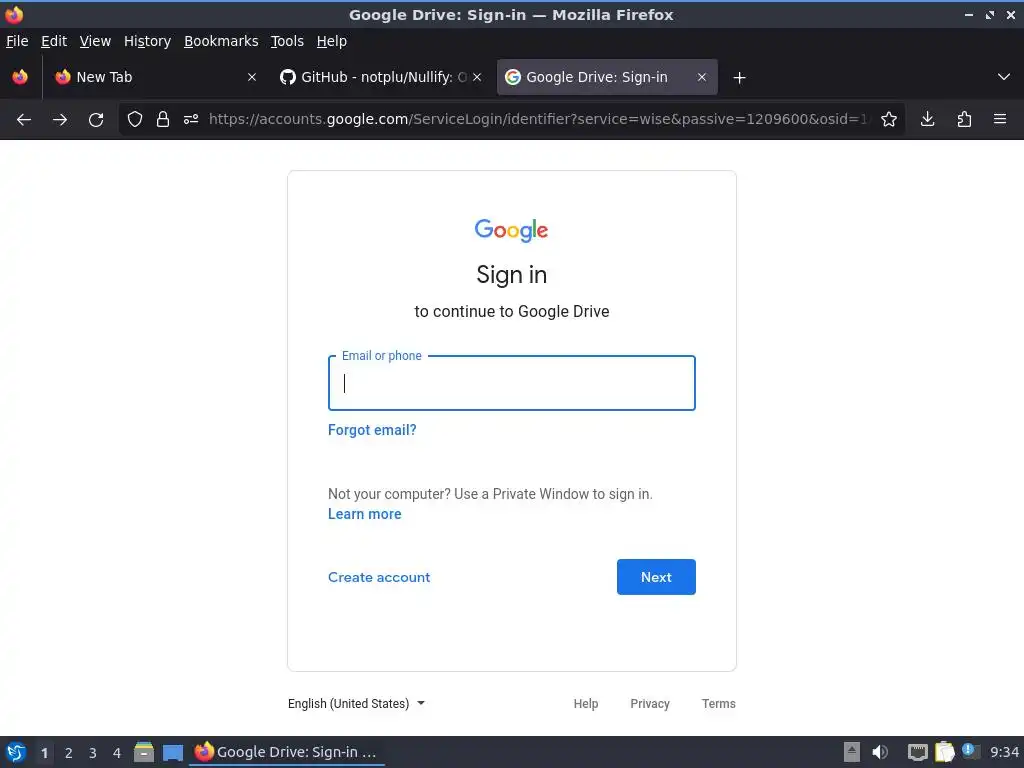This screenshot has height=768, width=1024.
Task: Click the Google logo
Action: tap(511, 230)
